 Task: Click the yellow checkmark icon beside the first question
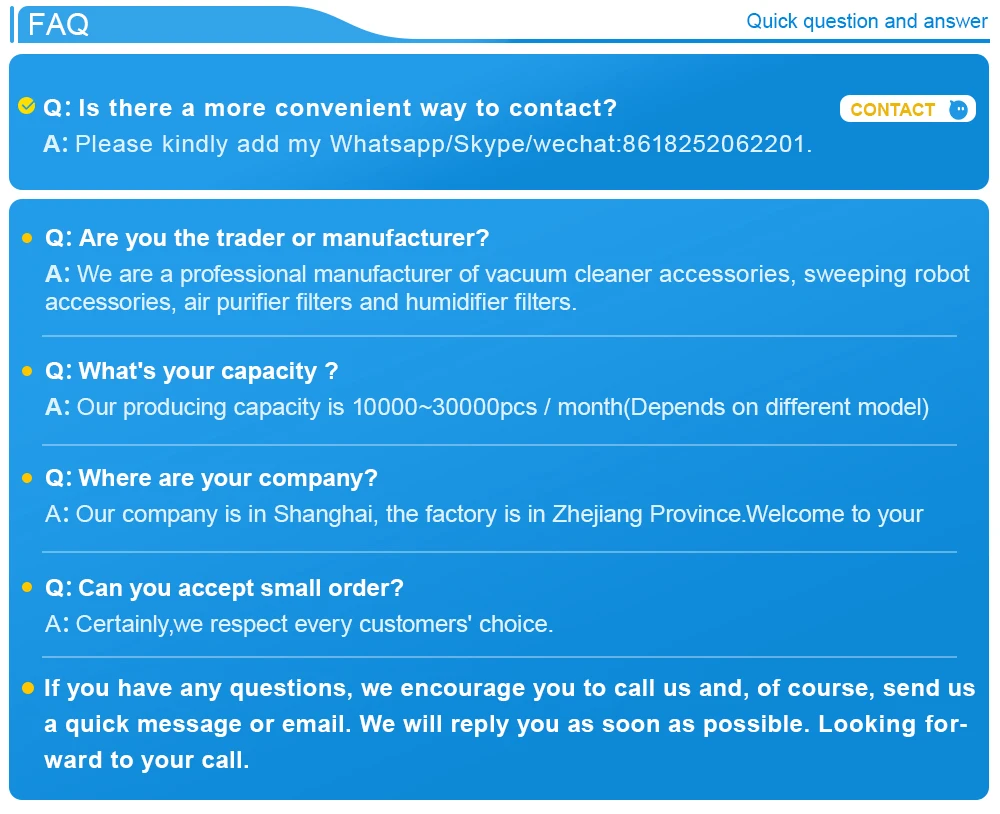pyautogui.click(x=27, y=106)
